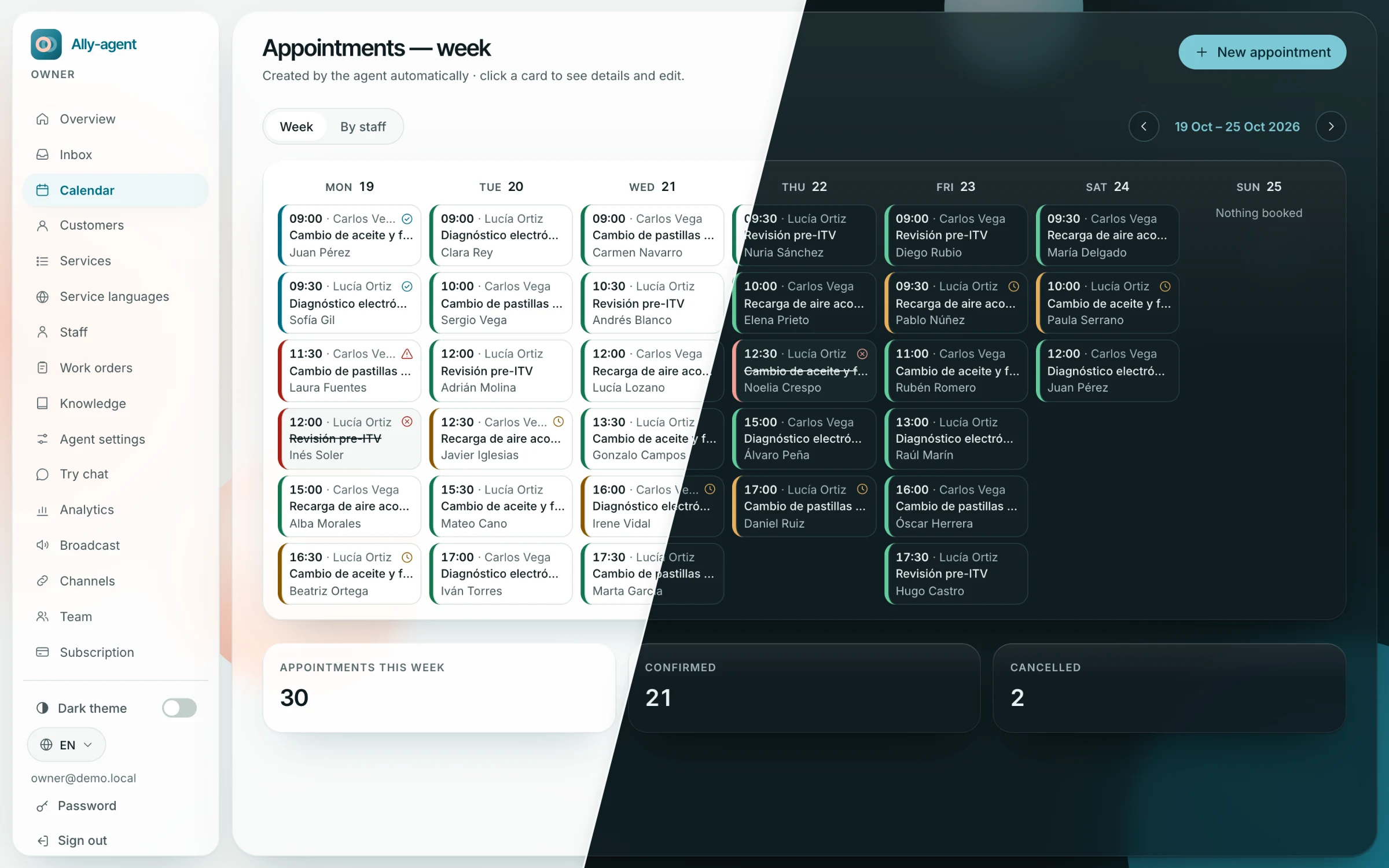
Task: Click the Password key icon
Action: (x=42, y=806)
